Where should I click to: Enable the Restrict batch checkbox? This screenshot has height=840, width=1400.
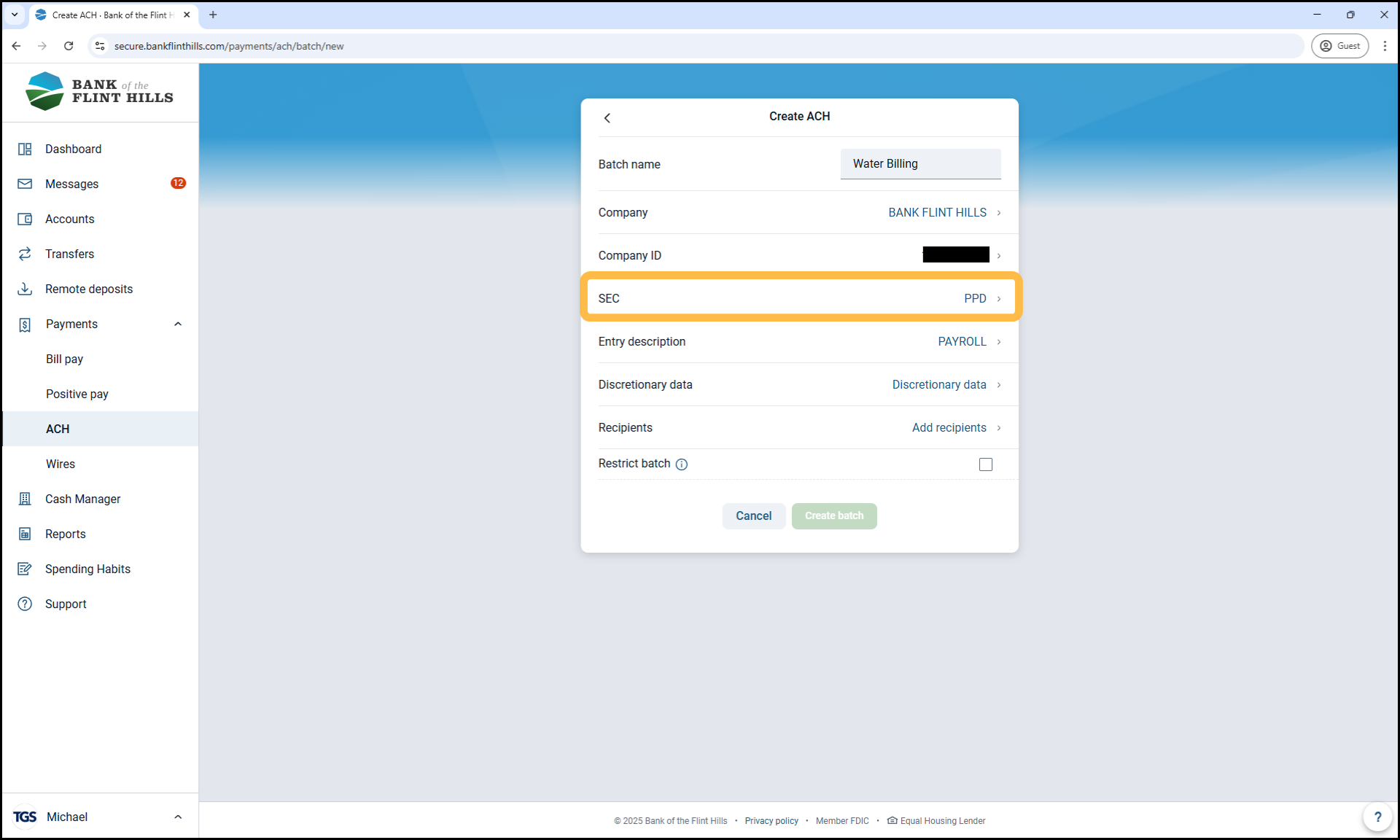[986, 464]
